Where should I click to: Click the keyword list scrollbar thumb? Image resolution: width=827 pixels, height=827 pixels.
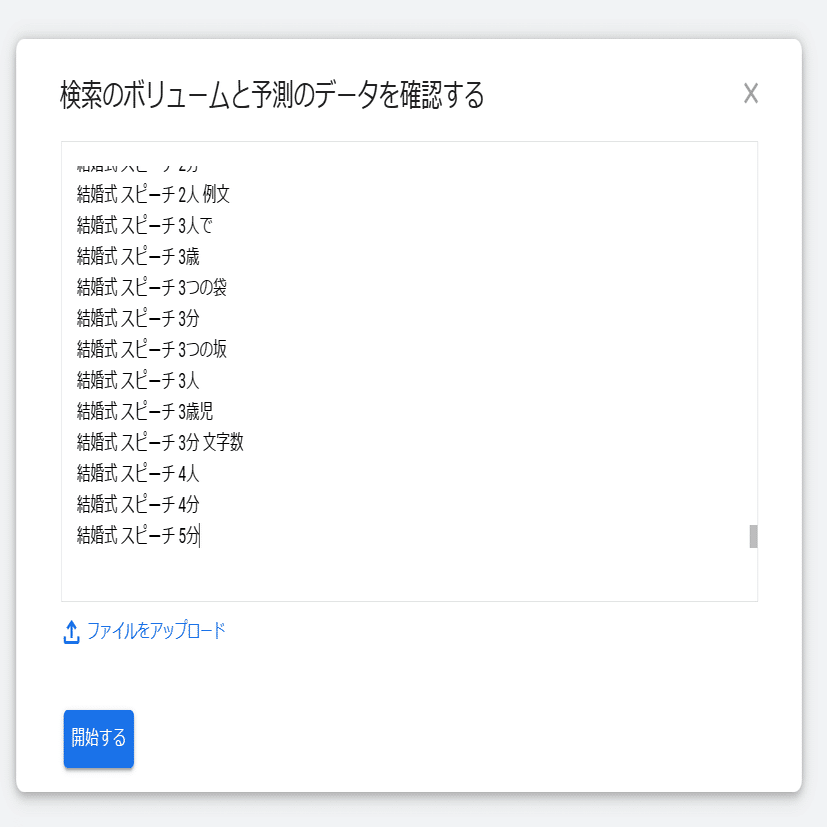(753, 536)
